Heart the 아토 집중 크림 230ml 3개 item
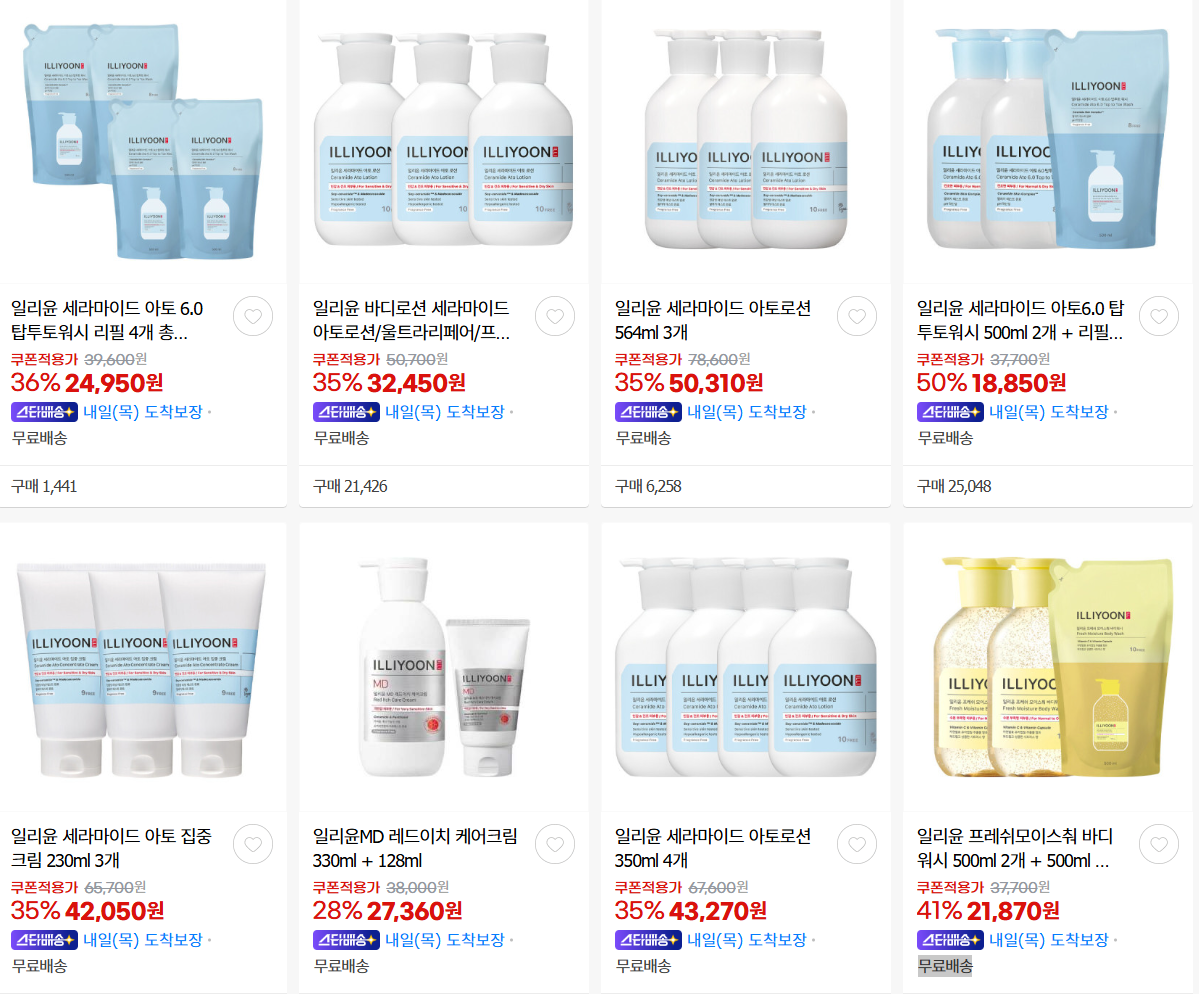Viewport: 1199px width, 994px height. (x=252, y=844)
